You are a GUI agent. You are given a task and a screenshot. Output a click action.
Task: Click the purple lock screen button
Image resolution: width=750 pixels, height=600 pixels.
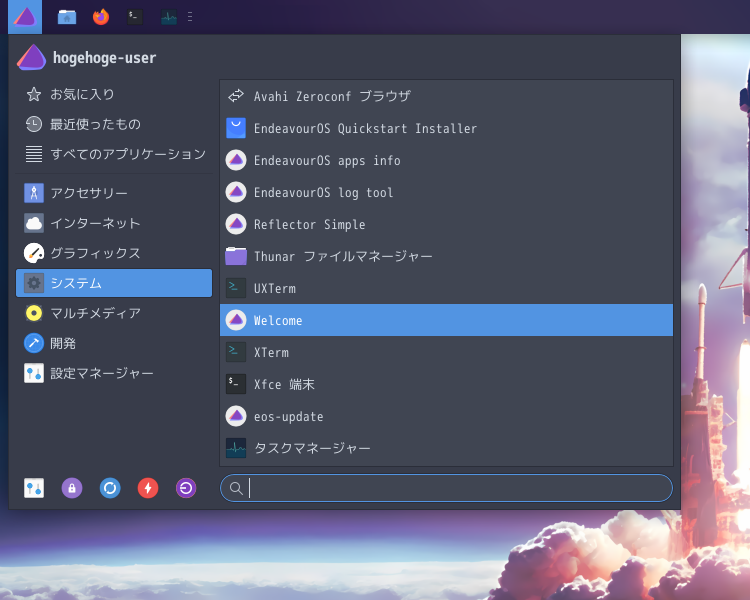click(72, 488)
